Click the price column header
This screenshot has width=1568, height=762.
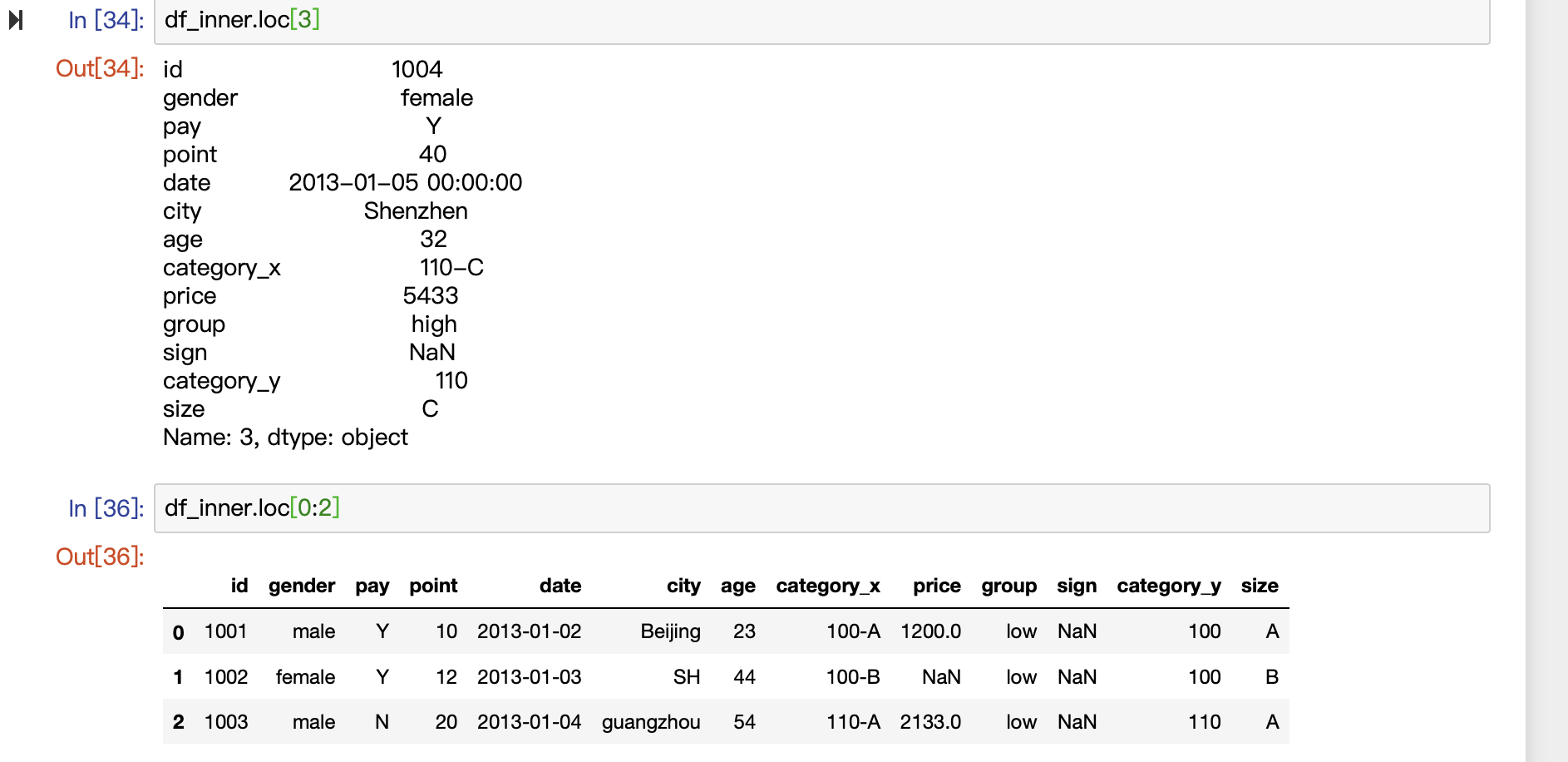[x=936, y=586]
